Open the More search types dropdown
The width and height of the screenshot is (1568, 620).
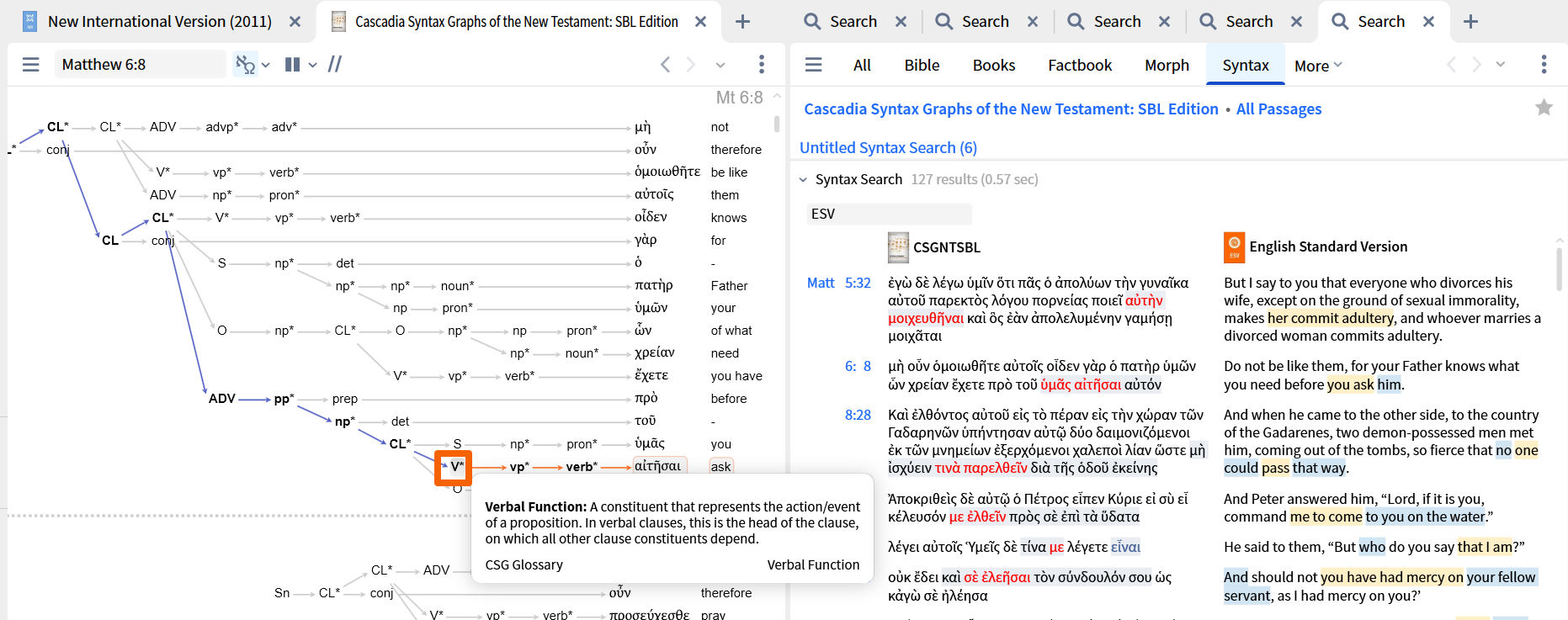pyautogui.click(x=1318, y=66)
